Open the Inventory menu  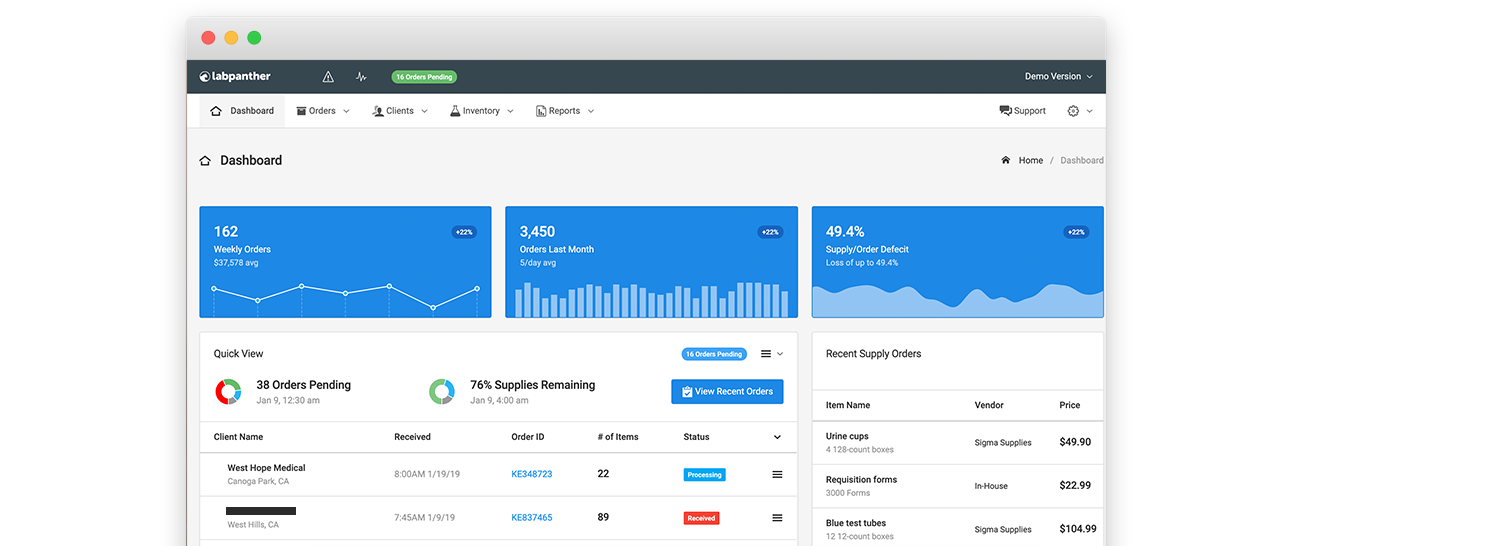(x=481, y=111)
